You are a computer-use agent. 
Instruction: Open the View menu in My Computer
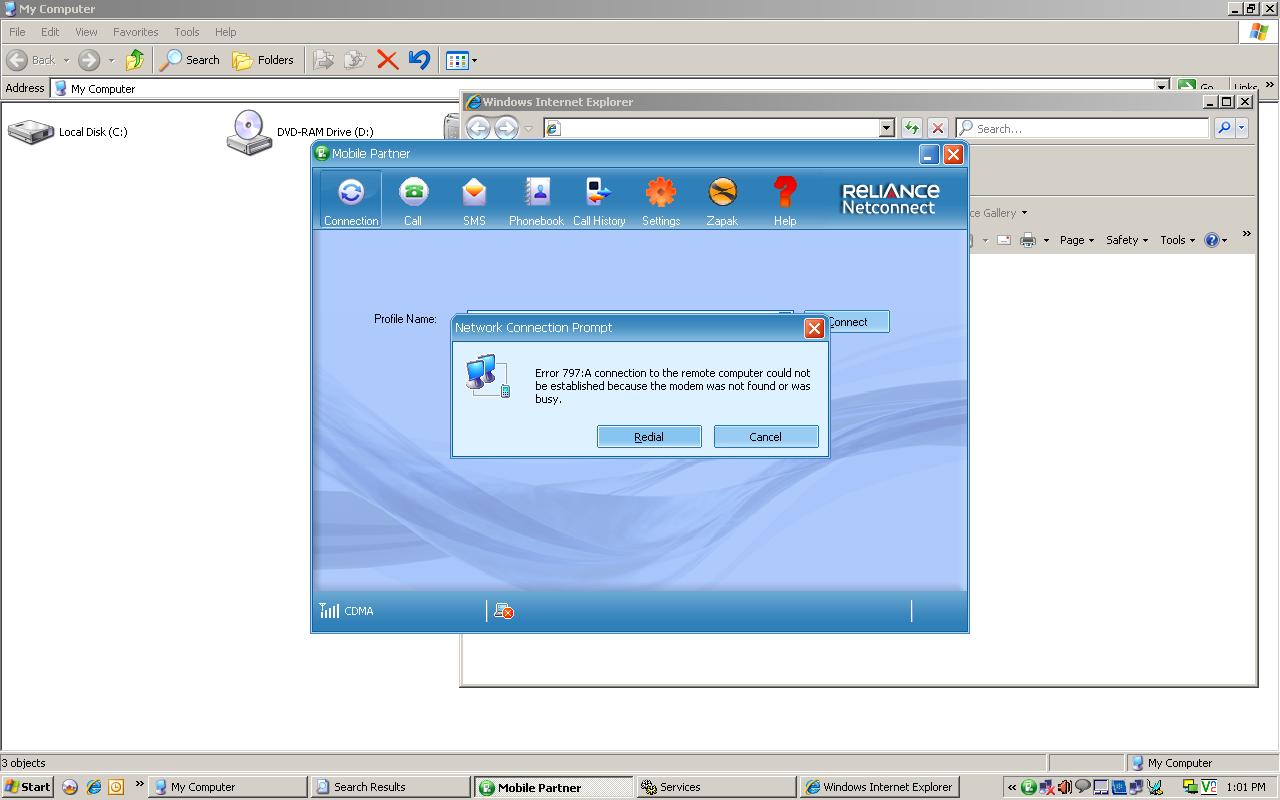[86, 32]
